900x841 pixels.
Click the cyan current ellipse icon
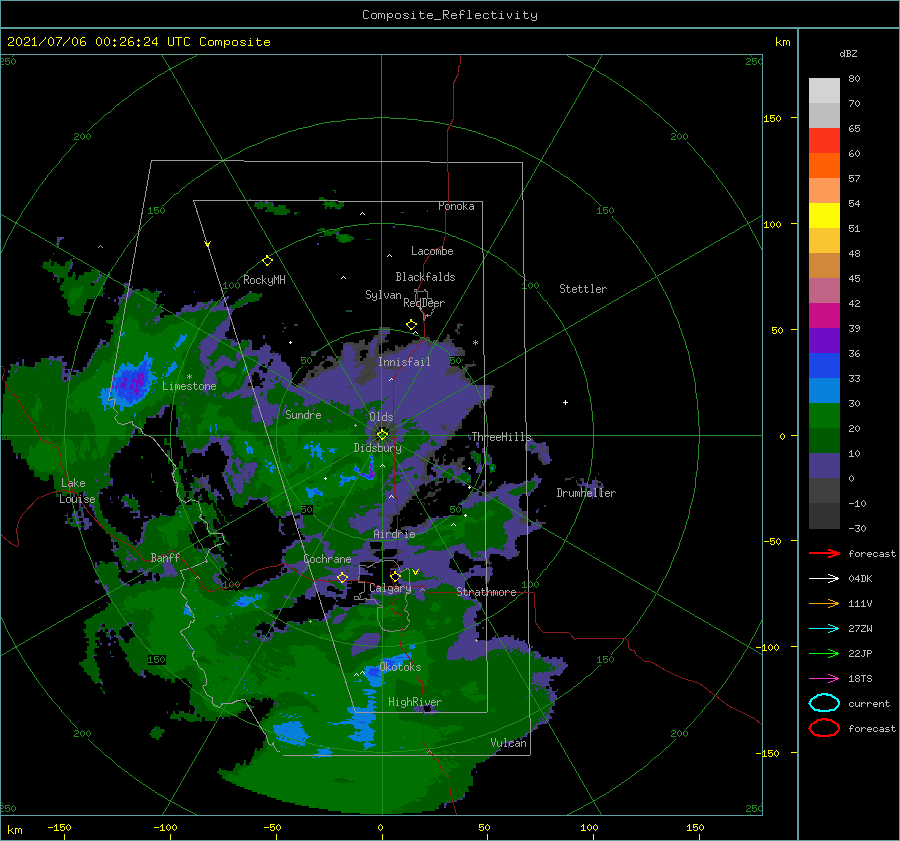tap(824, 703)
